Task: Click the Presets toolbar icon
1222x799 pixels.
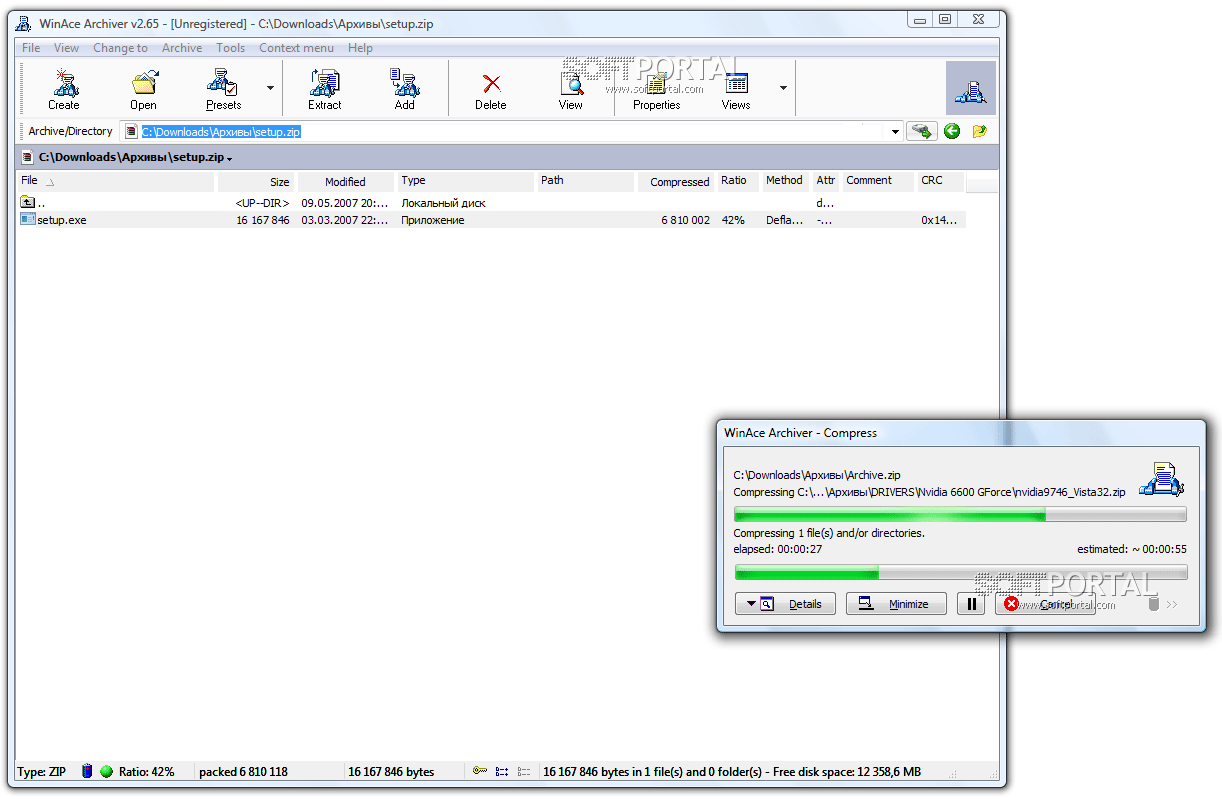Action: point(222,82)
